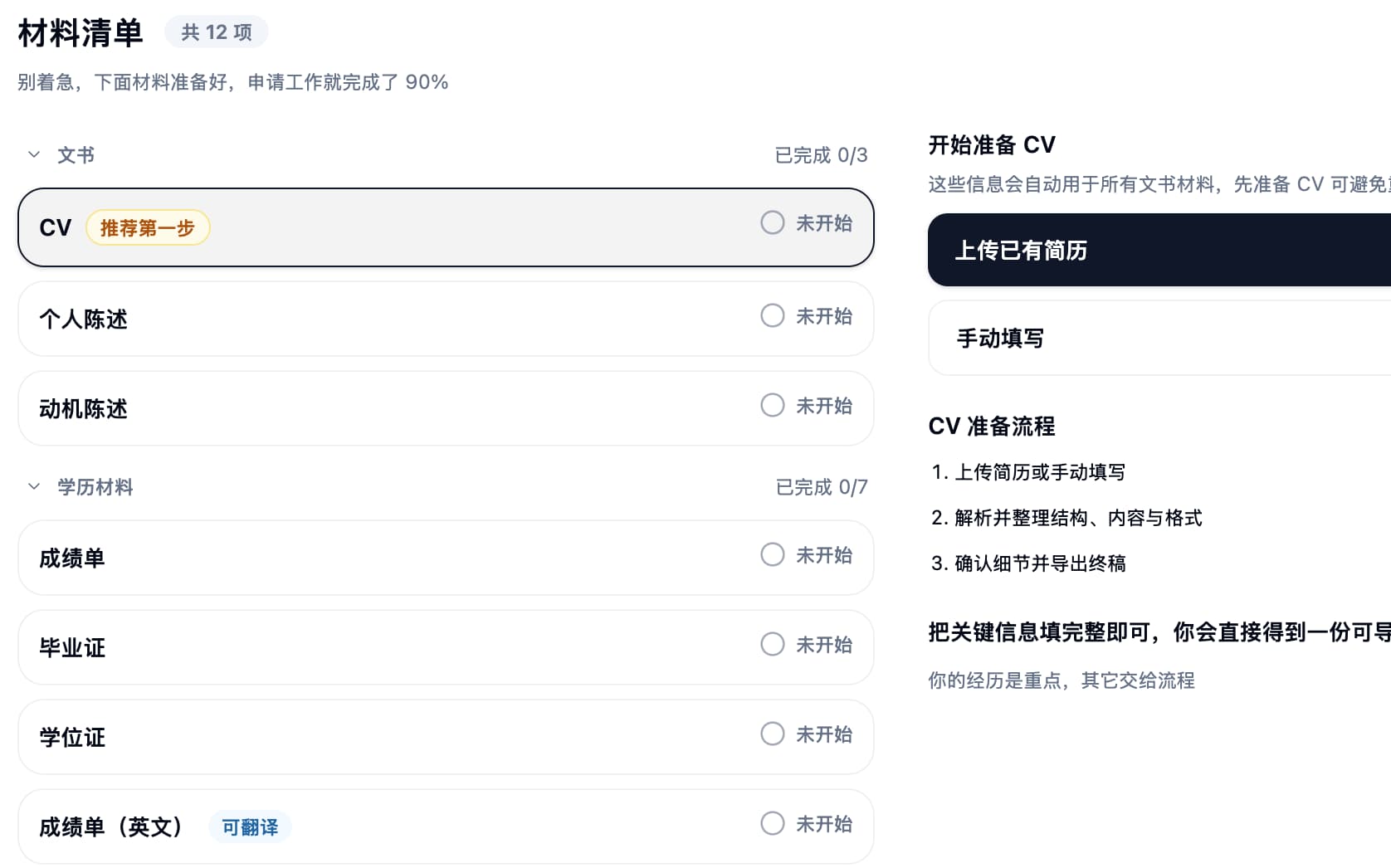Click the 推荐第一步 badge

click(148, 227)
